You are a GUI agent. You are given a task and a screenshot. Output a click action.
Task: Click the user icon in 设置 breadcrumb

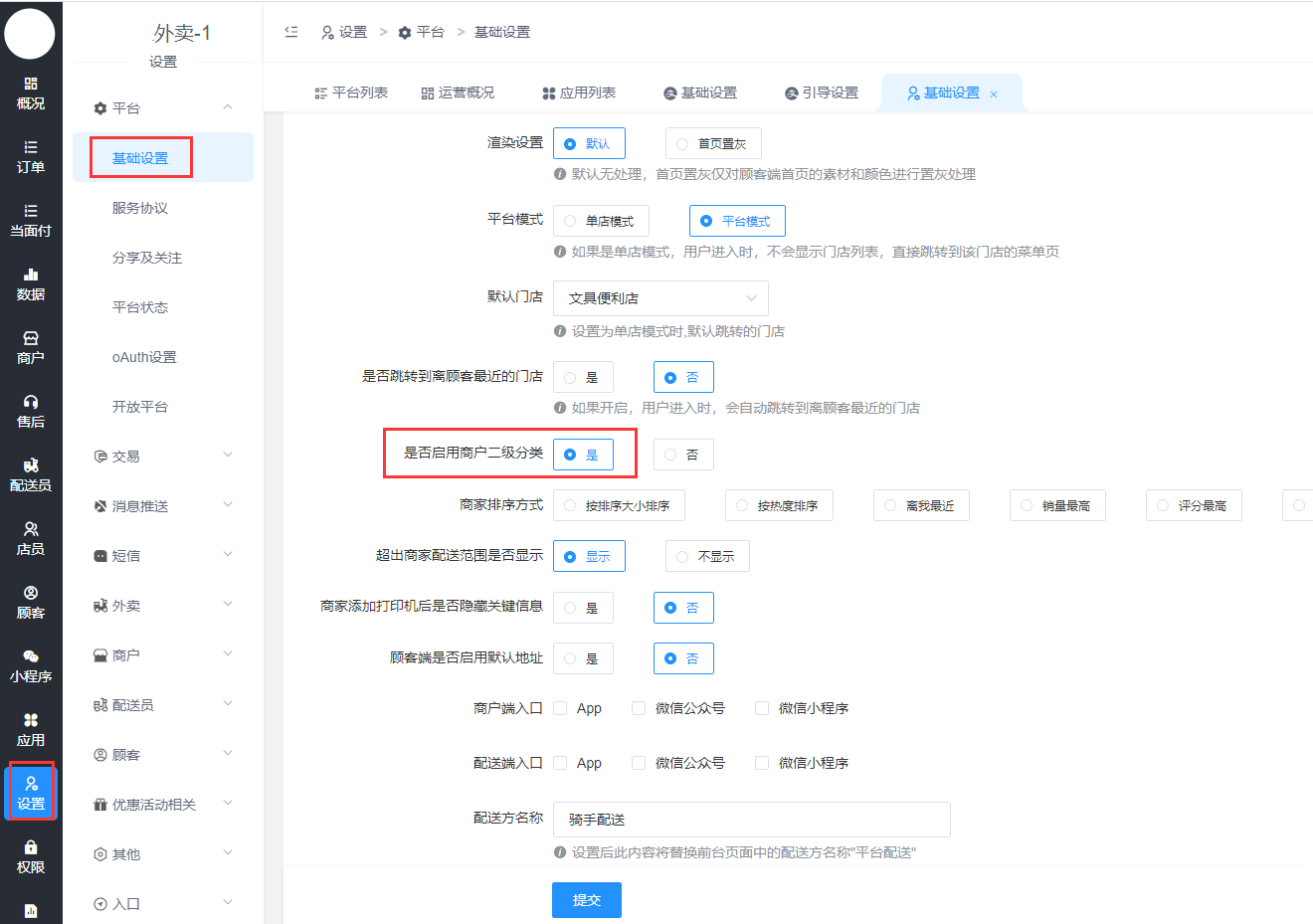click(x=327, y=33)
